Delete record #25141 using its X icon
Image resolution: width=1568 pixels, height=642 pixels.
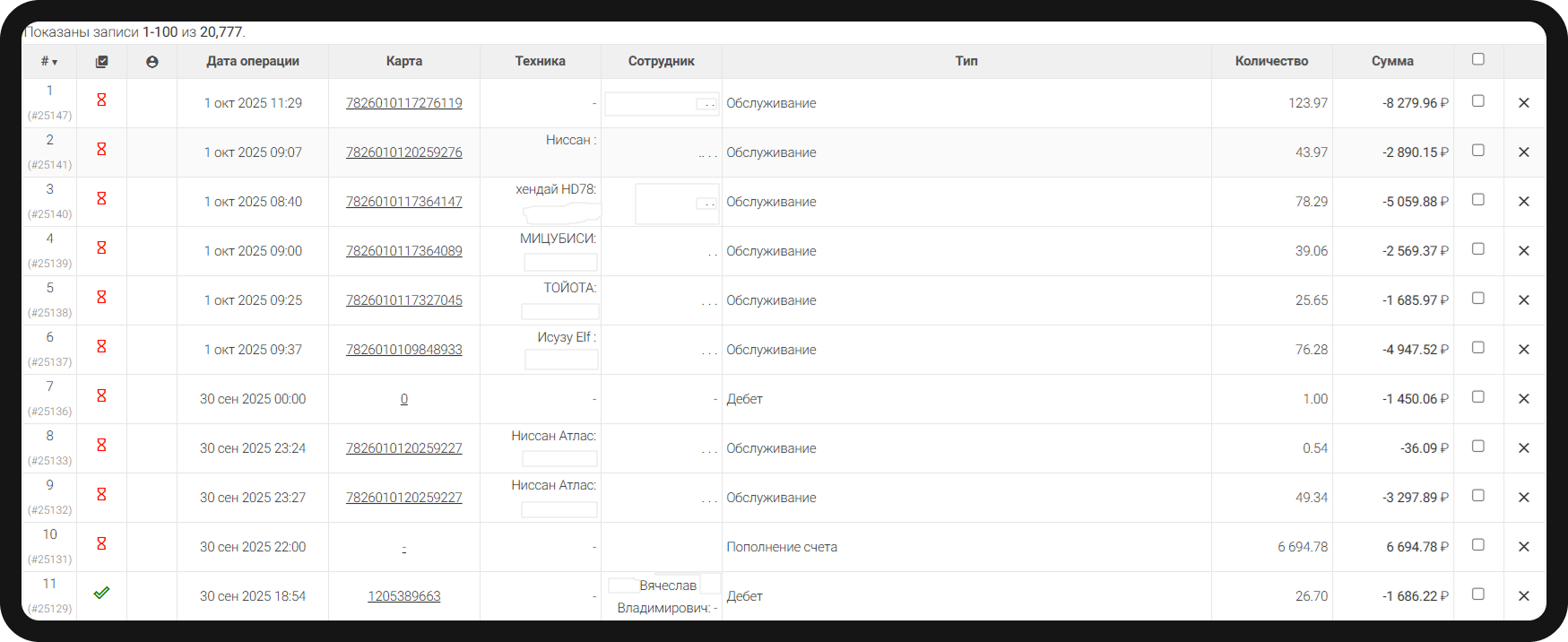1523,152
